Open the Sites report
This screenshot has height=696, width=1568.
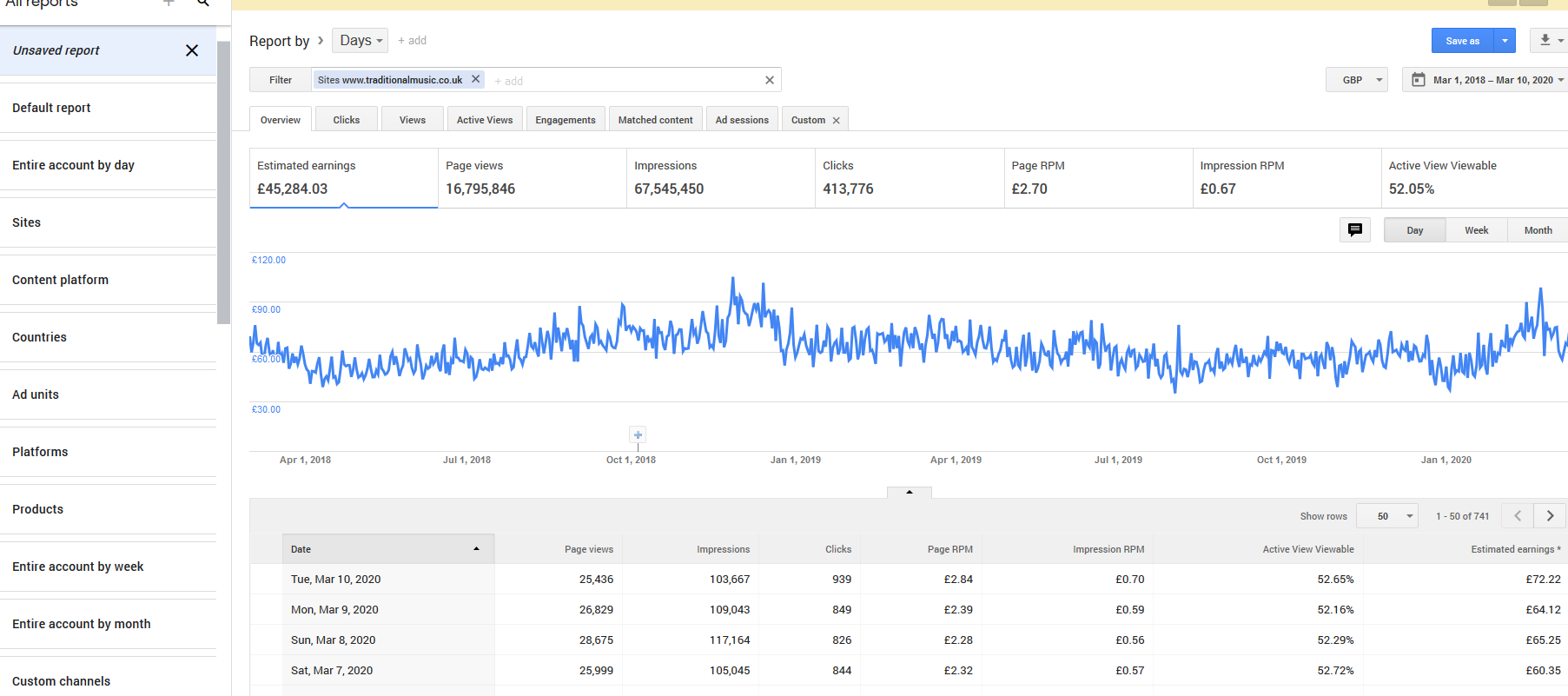click(108, 222)
